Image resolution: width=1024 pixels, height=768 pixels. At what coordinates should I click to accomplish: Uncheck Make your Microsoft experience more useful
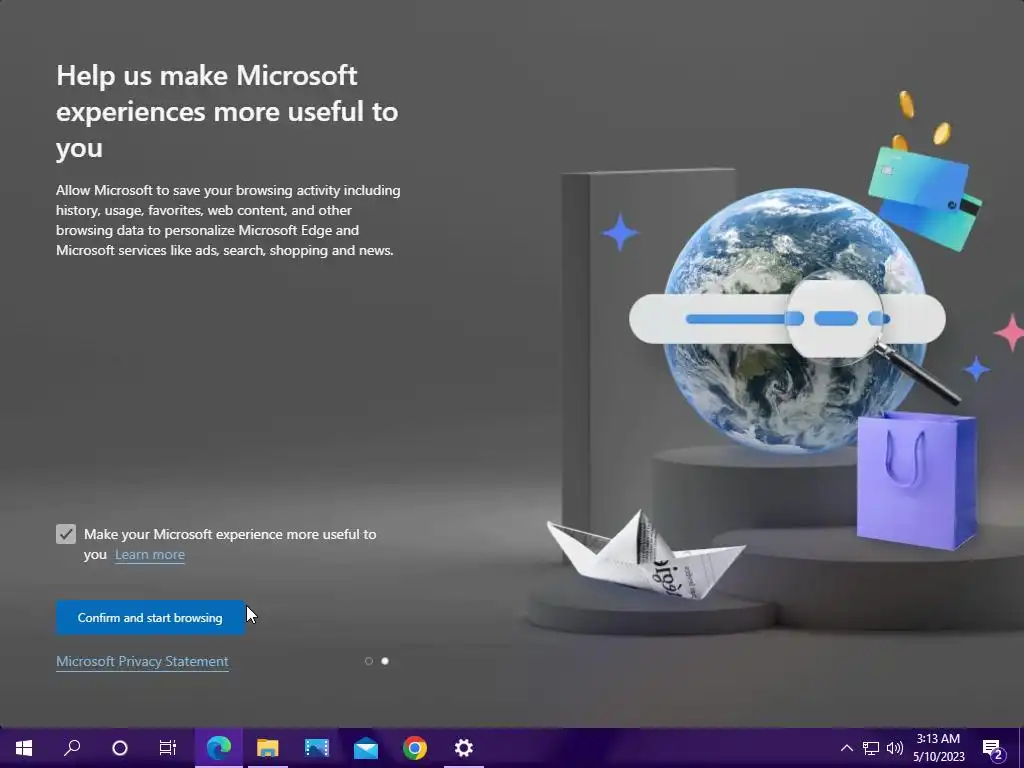coord(66,534)
